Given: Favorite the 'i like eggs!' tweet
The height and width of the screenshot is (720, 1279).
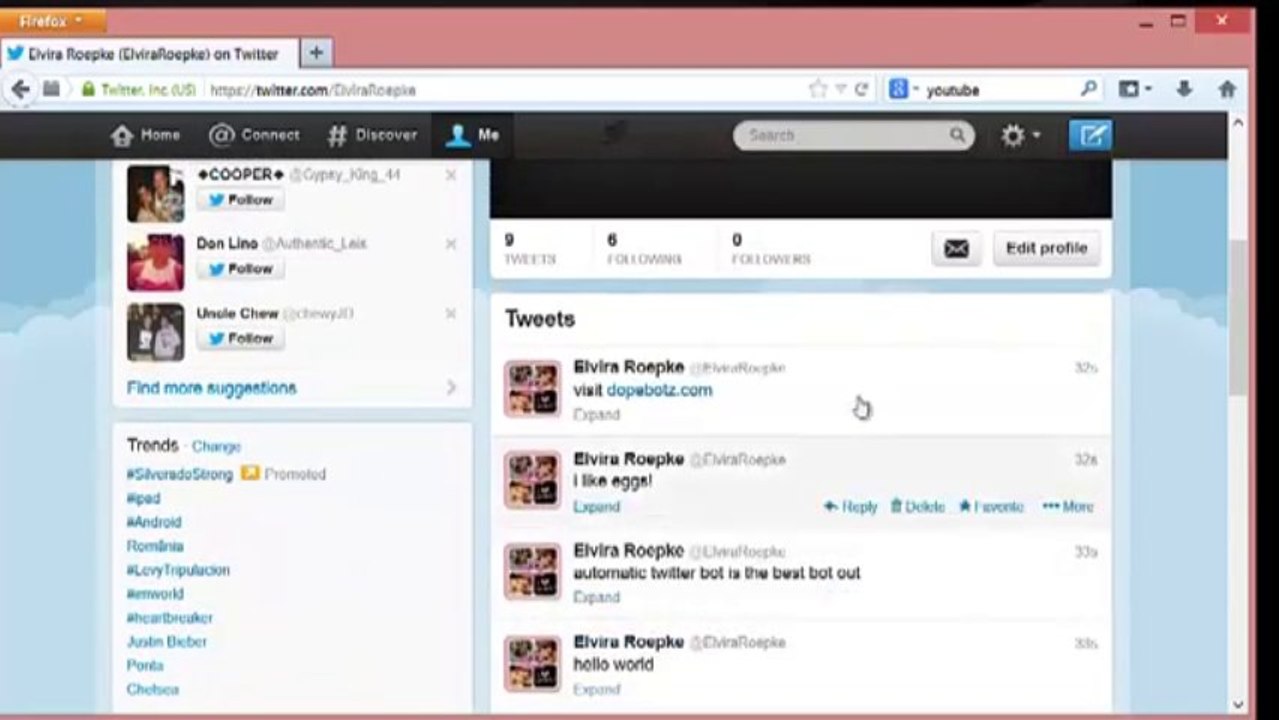Looking at the screenshot, I should [991, 507].
